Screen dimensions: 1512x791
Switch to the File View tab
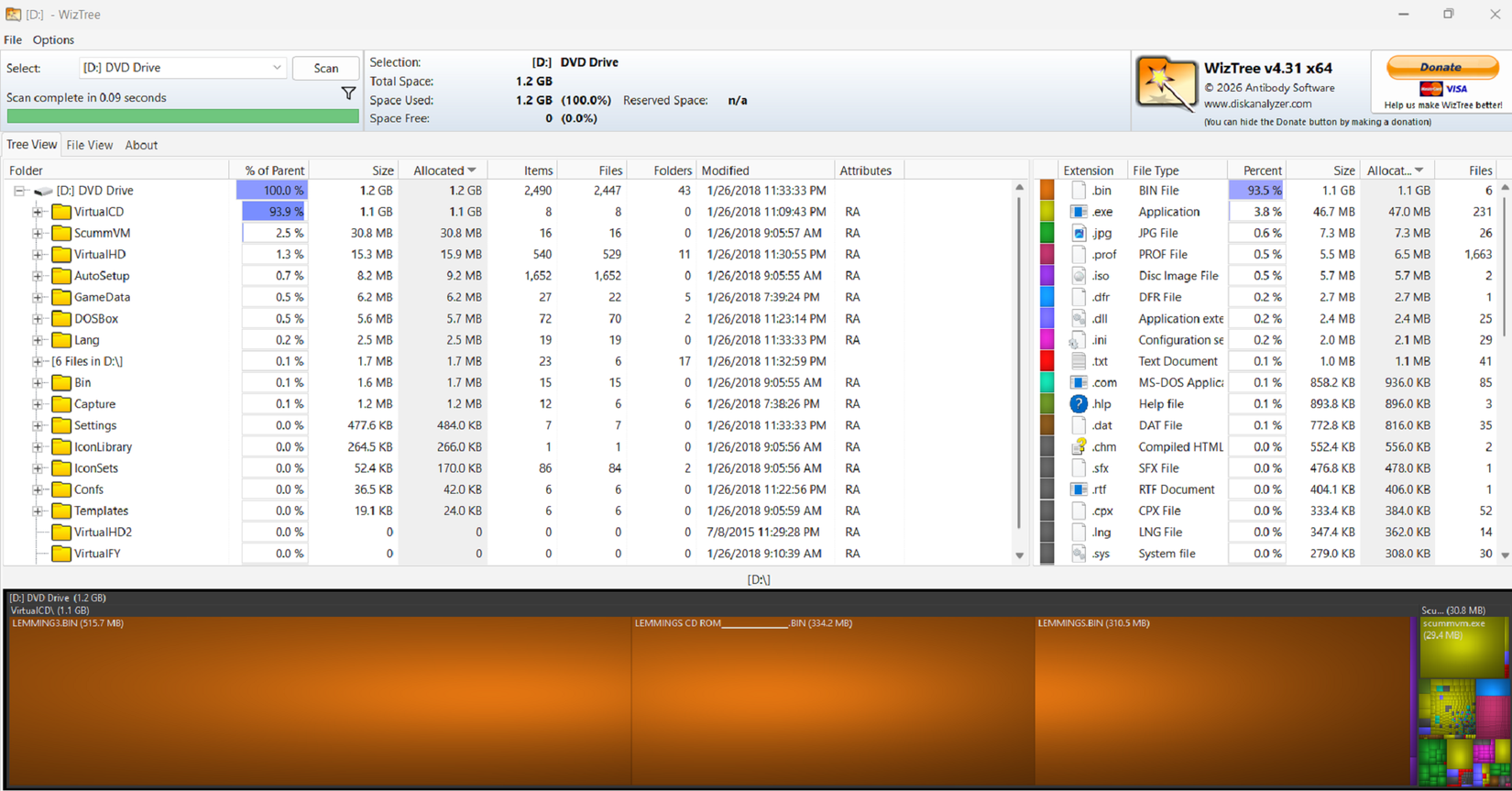(90, 145)
